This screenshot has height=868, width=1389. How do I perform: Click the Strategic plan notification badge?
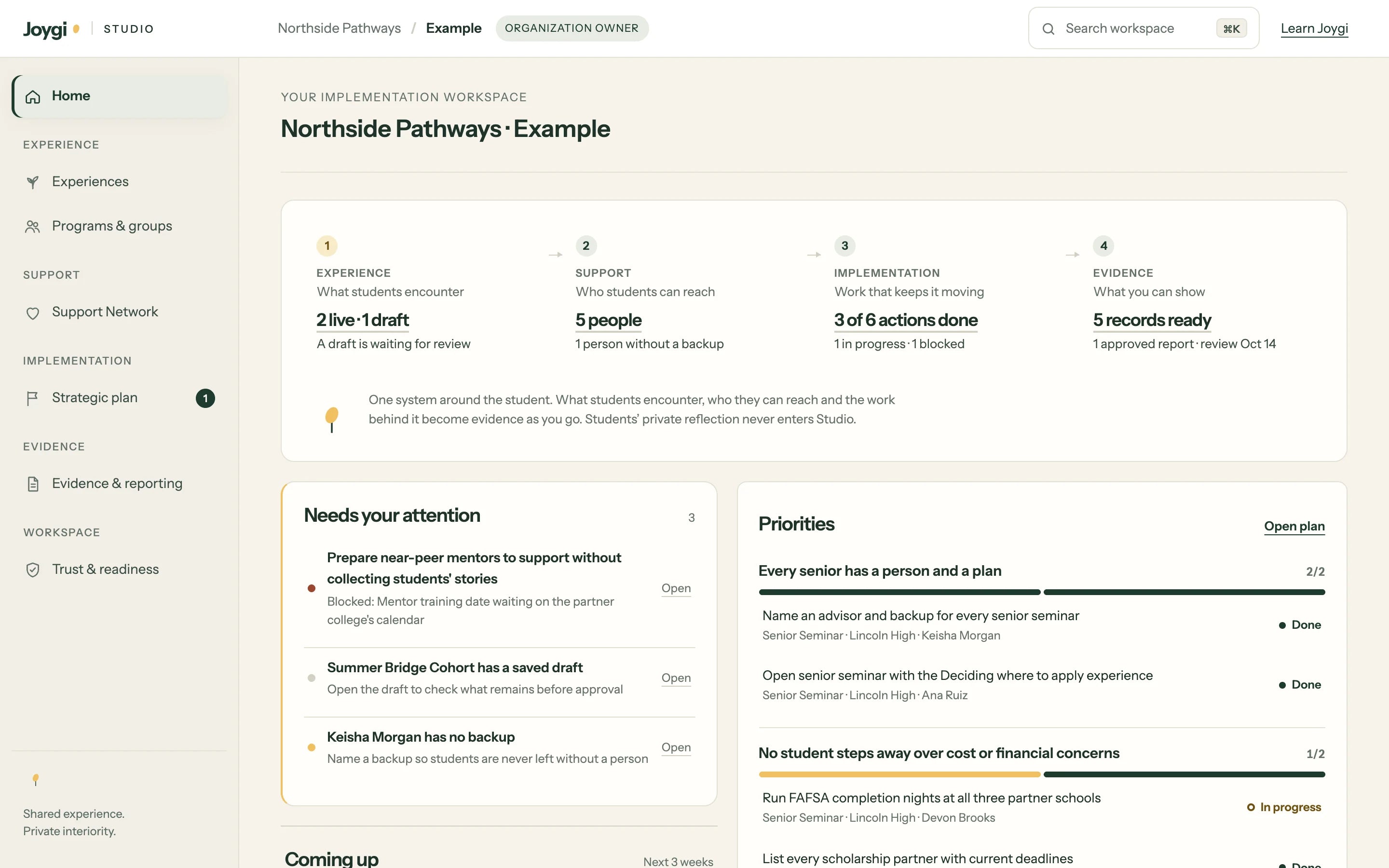pos(205,398)
